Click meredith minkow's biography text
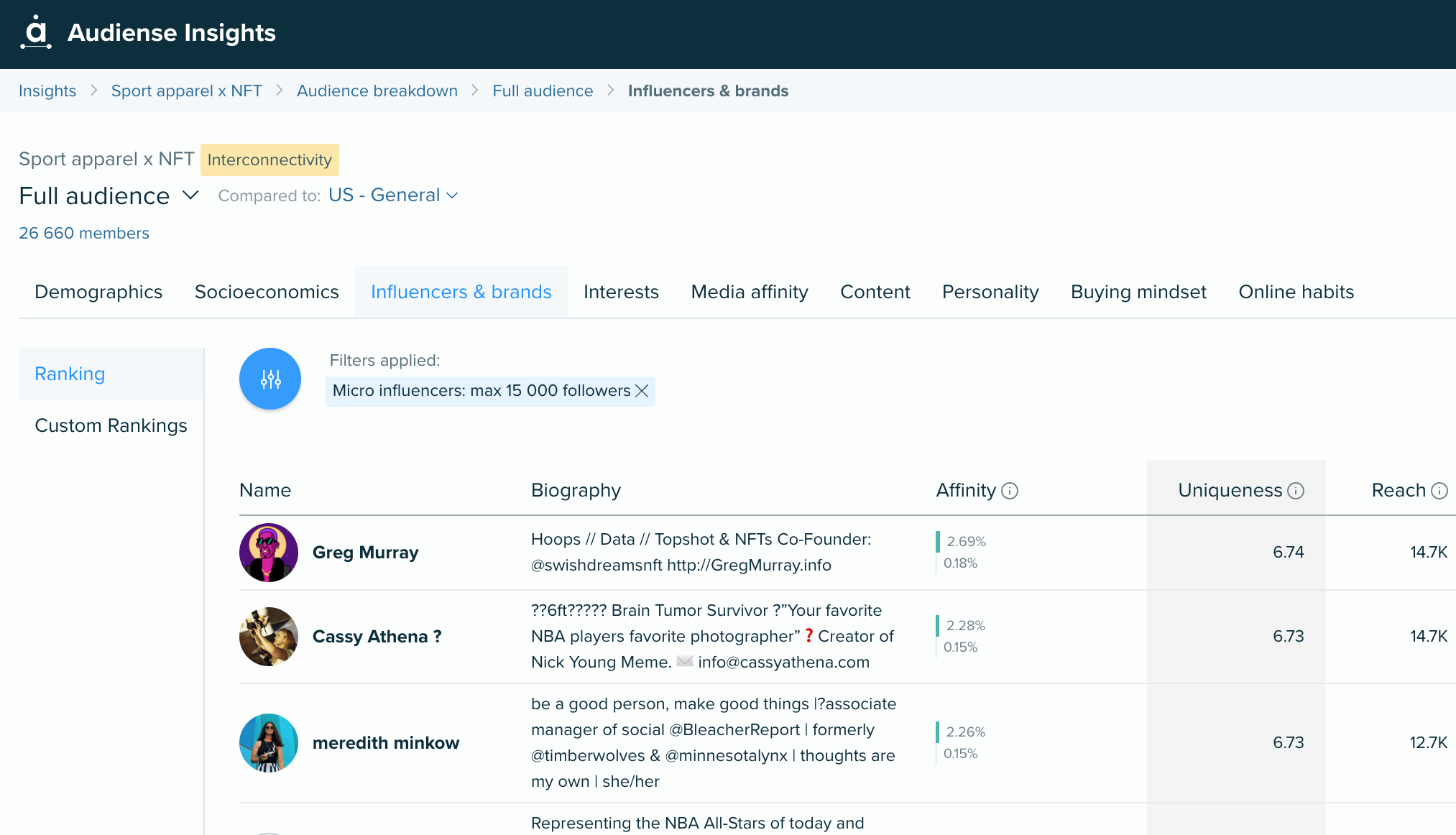The image size is (1456, 835). pos(714,743)
